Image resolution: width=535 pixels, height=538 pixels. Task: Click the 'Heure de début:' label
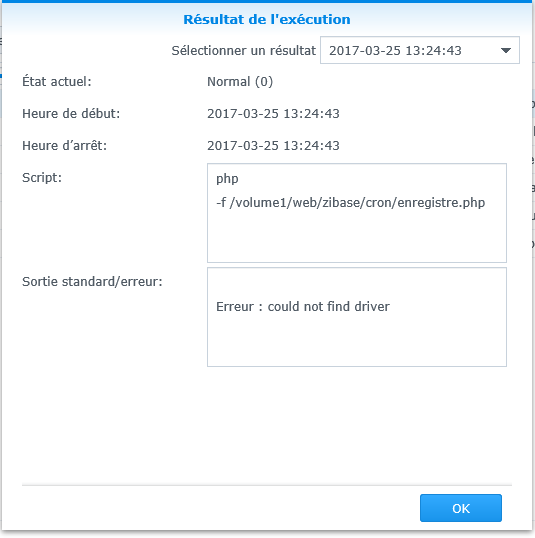click(71, 114)
